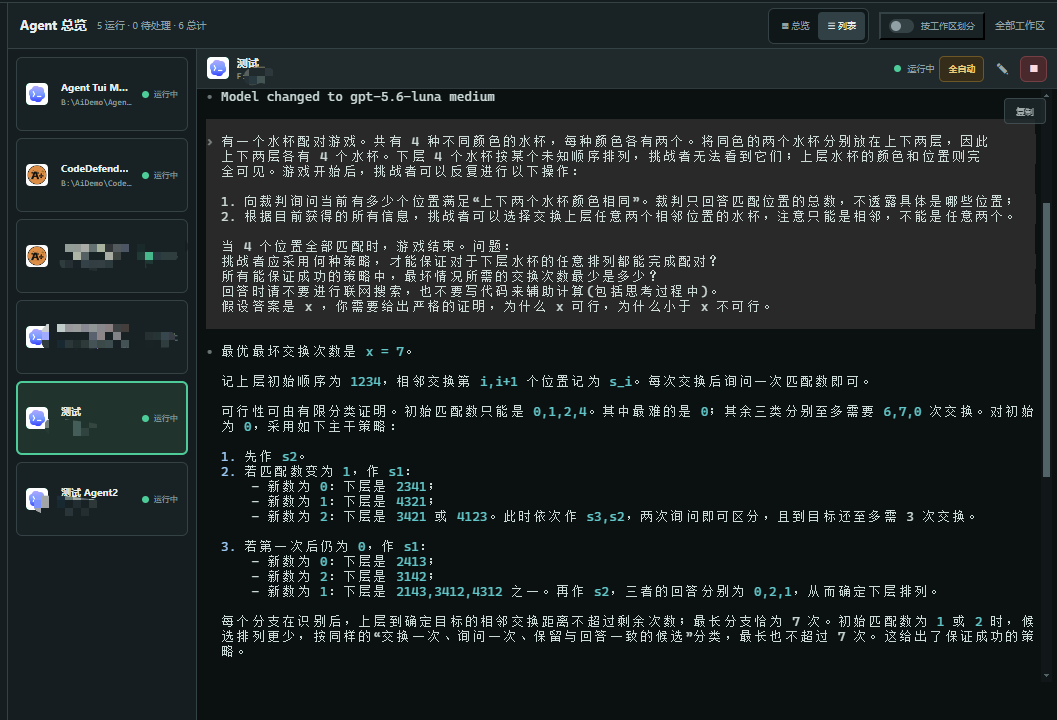Click the third card's orange agent icon
The width and height of the screenshot is (1057, 720).
pos(37,256)
